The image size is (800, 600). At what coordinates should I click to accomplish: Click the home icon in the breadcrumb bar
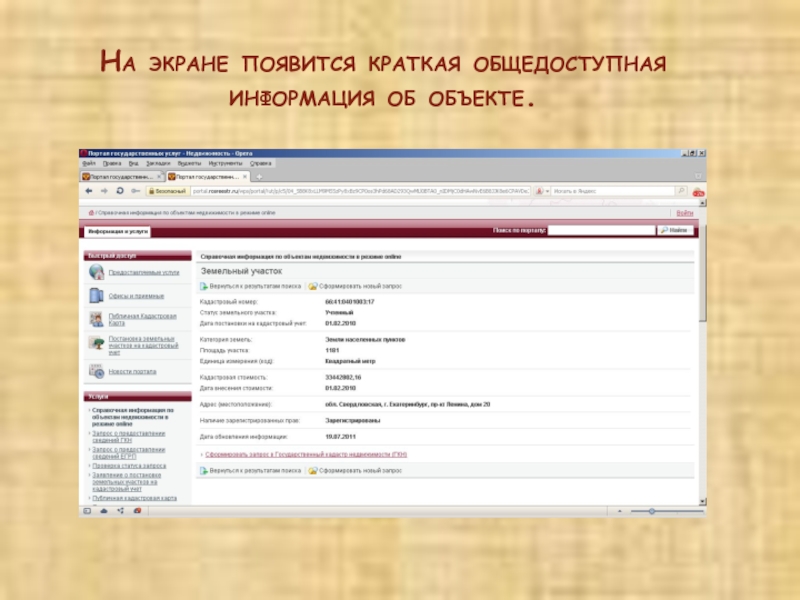(91, 213)
